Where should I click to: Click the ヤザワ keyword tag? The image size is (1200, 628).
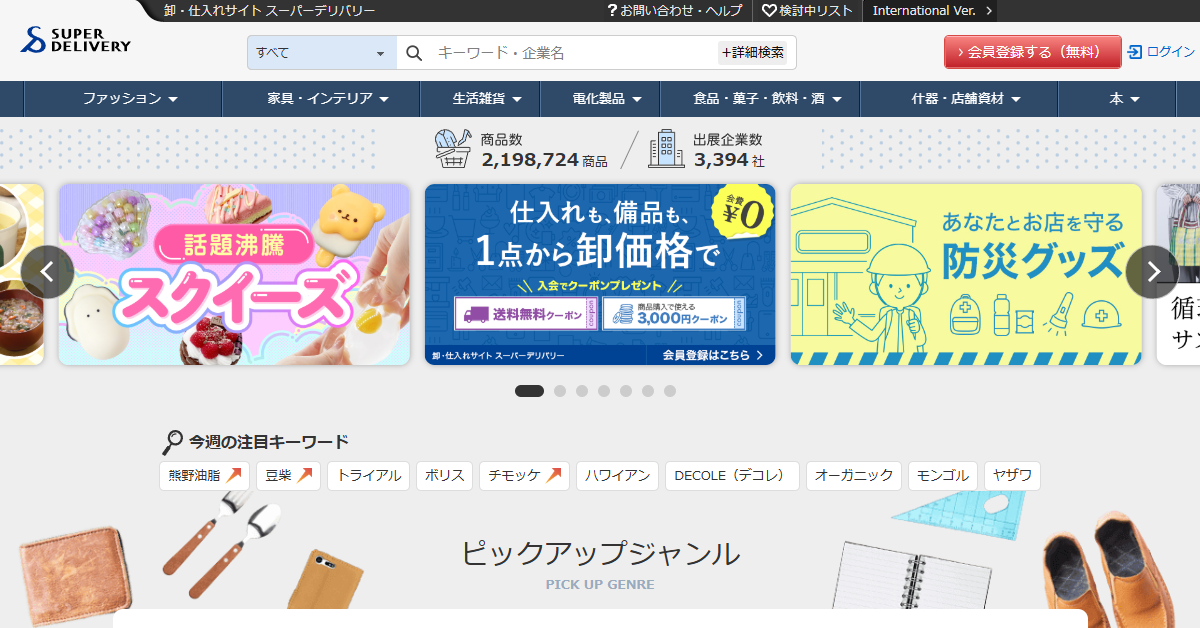[x=1012, y=476]
